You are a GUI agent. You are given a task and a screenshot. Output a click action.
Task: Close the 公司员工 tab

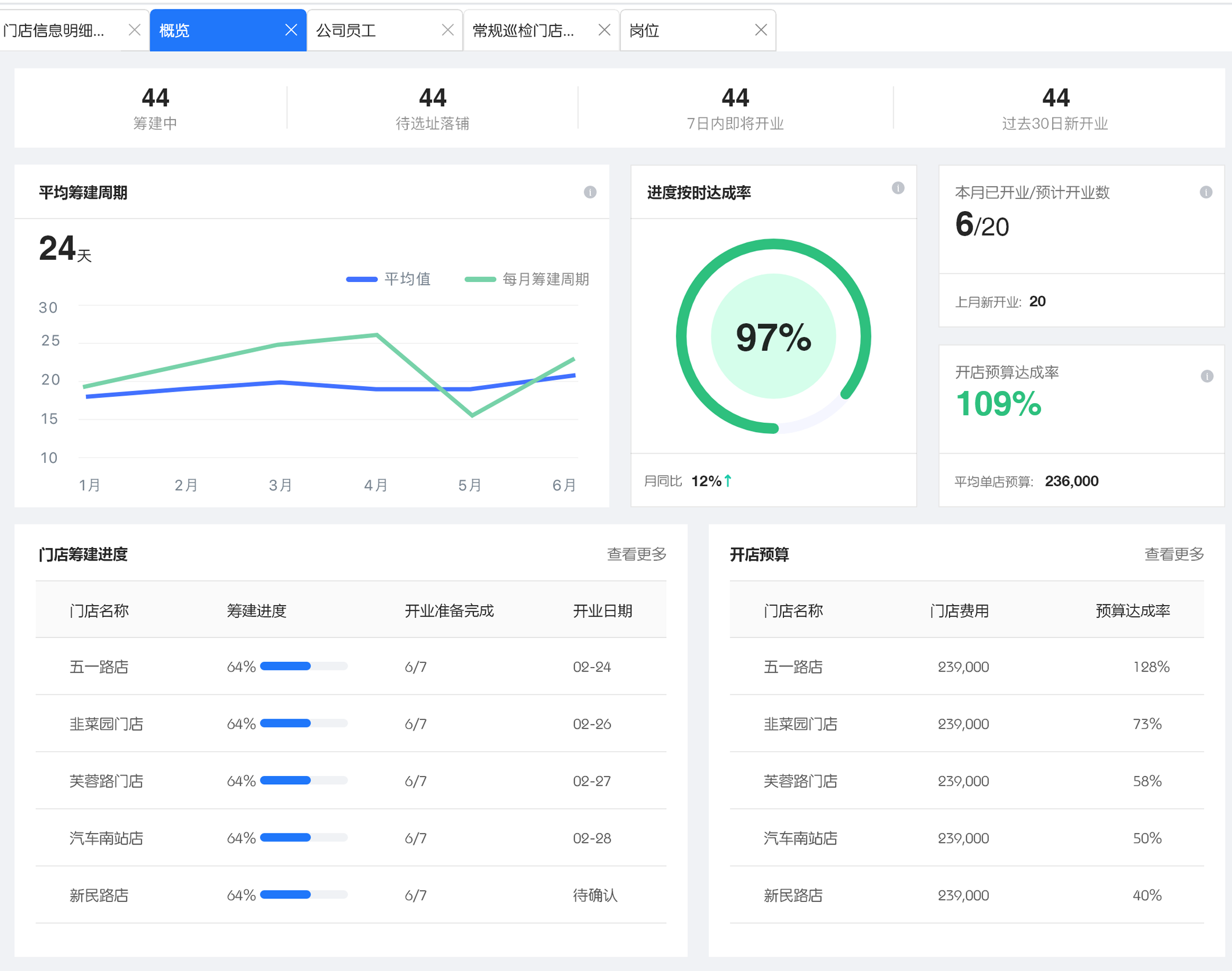tap(447, 30)
